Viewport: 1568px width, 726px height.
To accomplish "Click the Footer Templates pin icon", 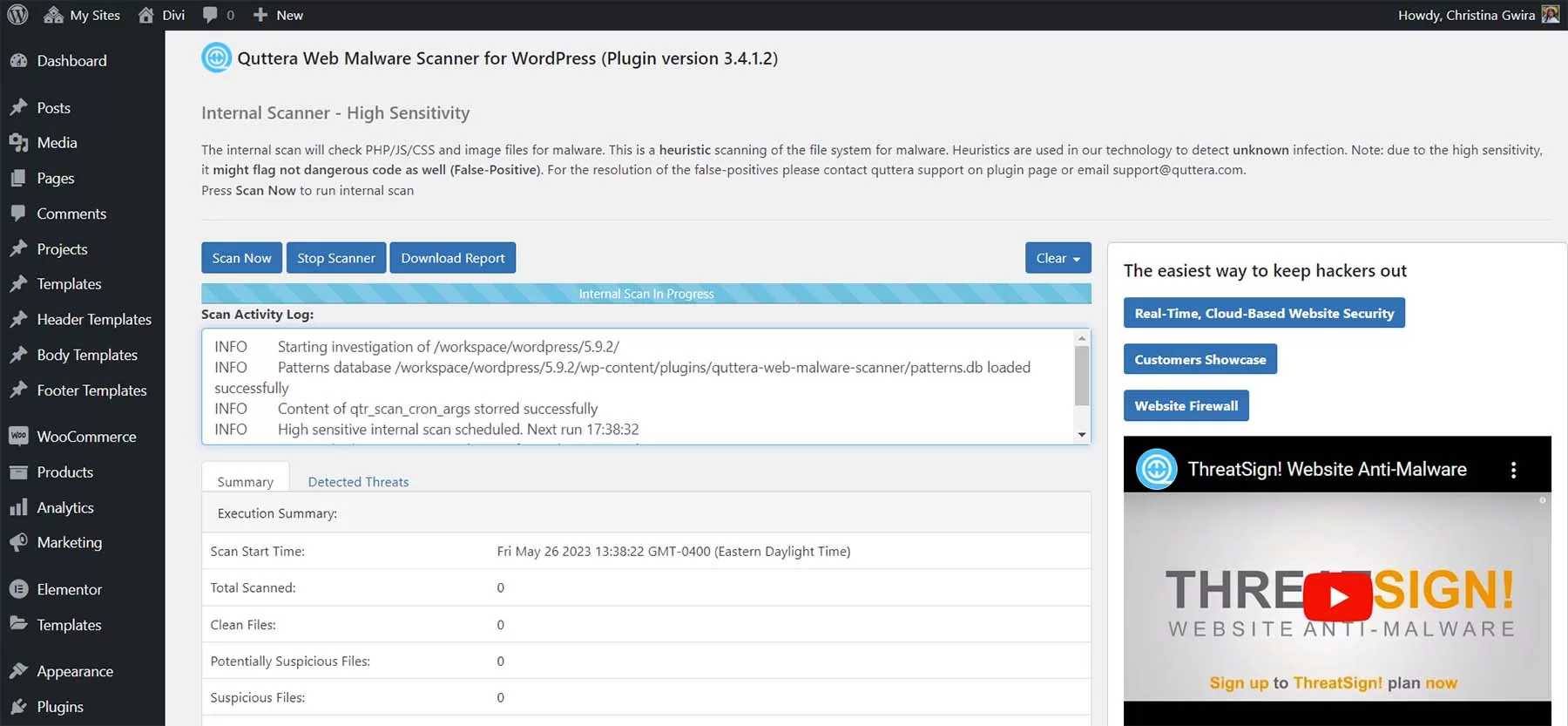I will point(18,390).
